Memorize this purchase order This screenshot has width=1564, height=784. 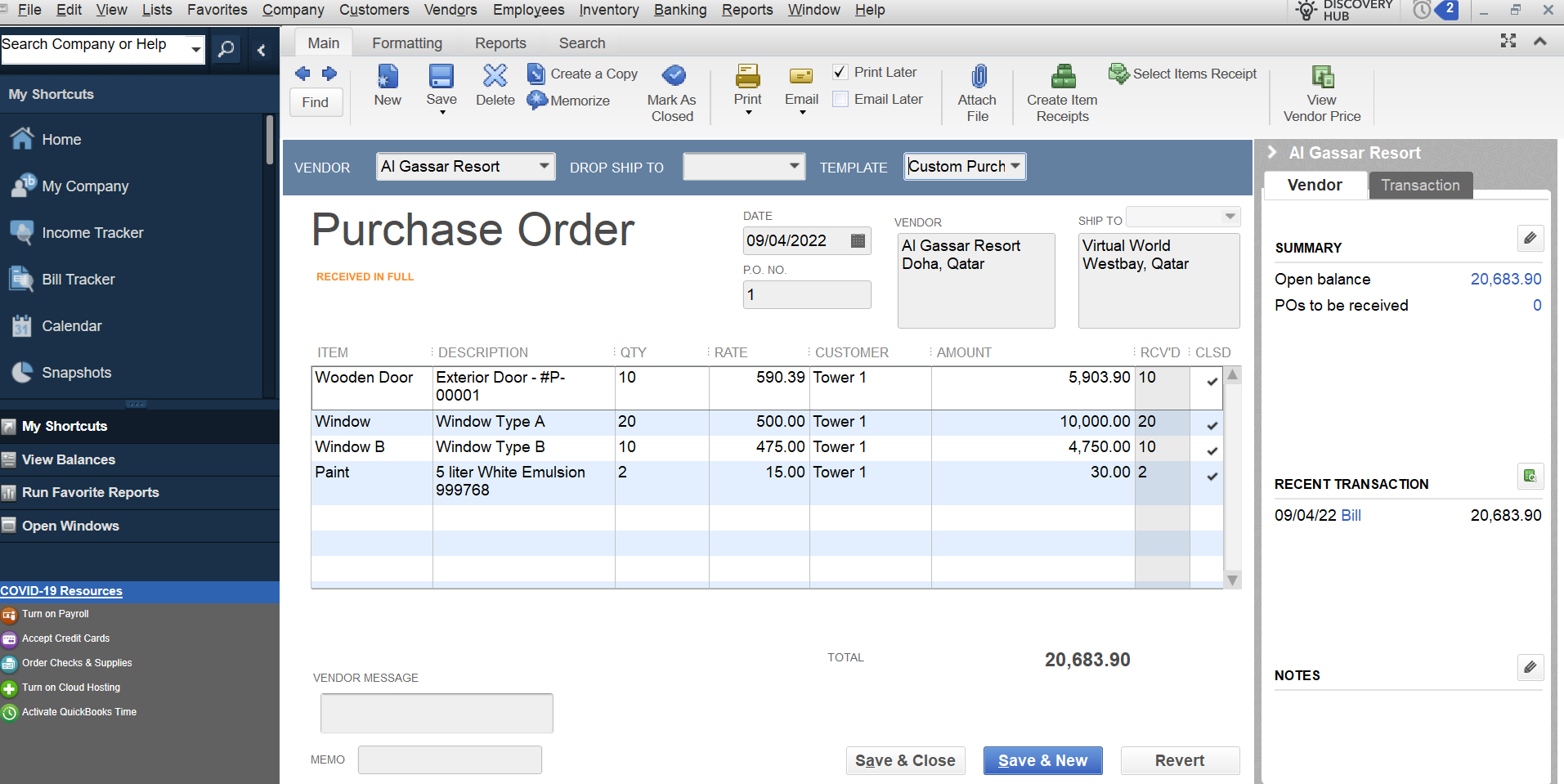click(569, 101)
